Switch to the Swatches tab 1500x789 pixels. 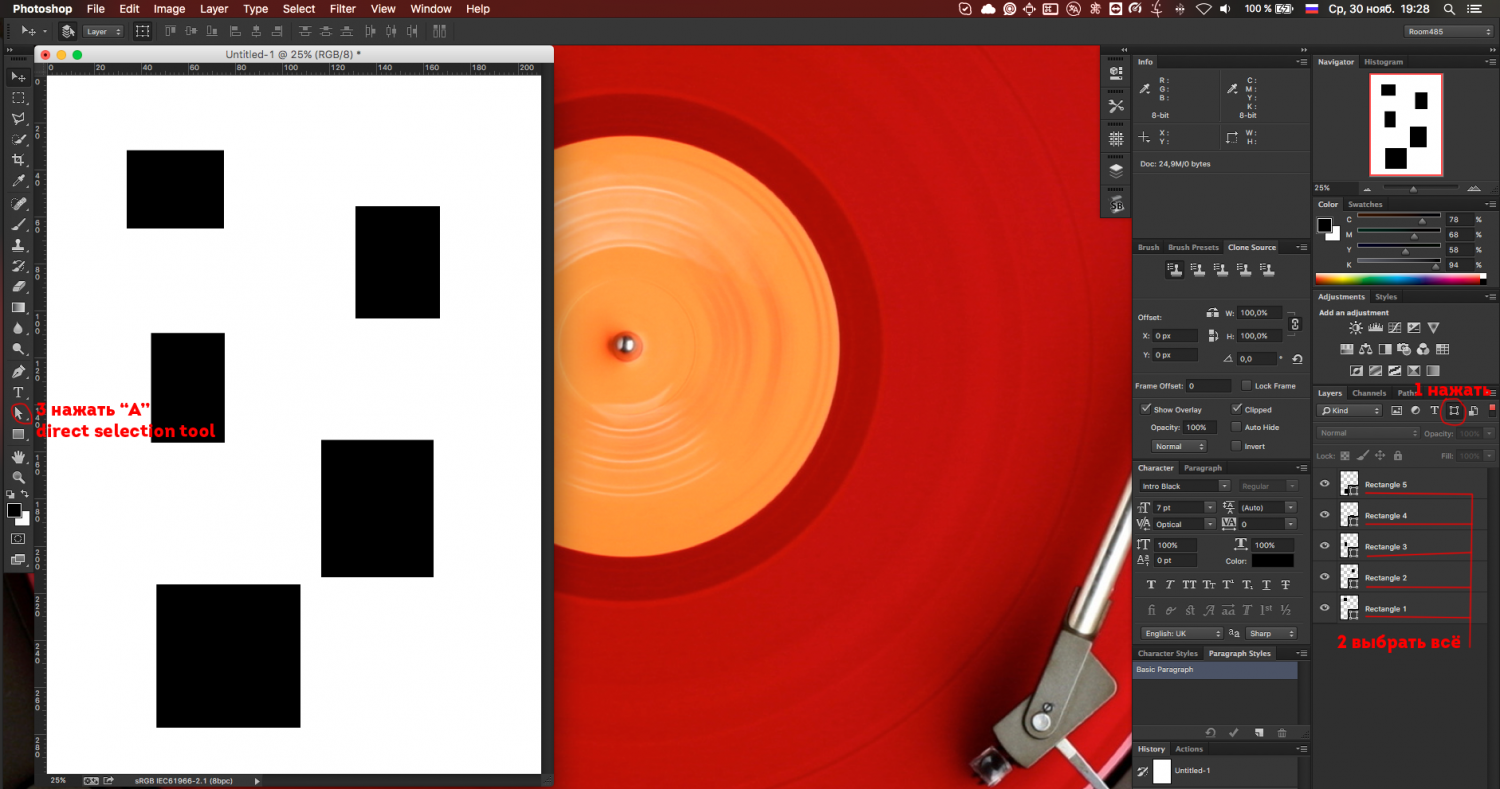(1365, 204)
